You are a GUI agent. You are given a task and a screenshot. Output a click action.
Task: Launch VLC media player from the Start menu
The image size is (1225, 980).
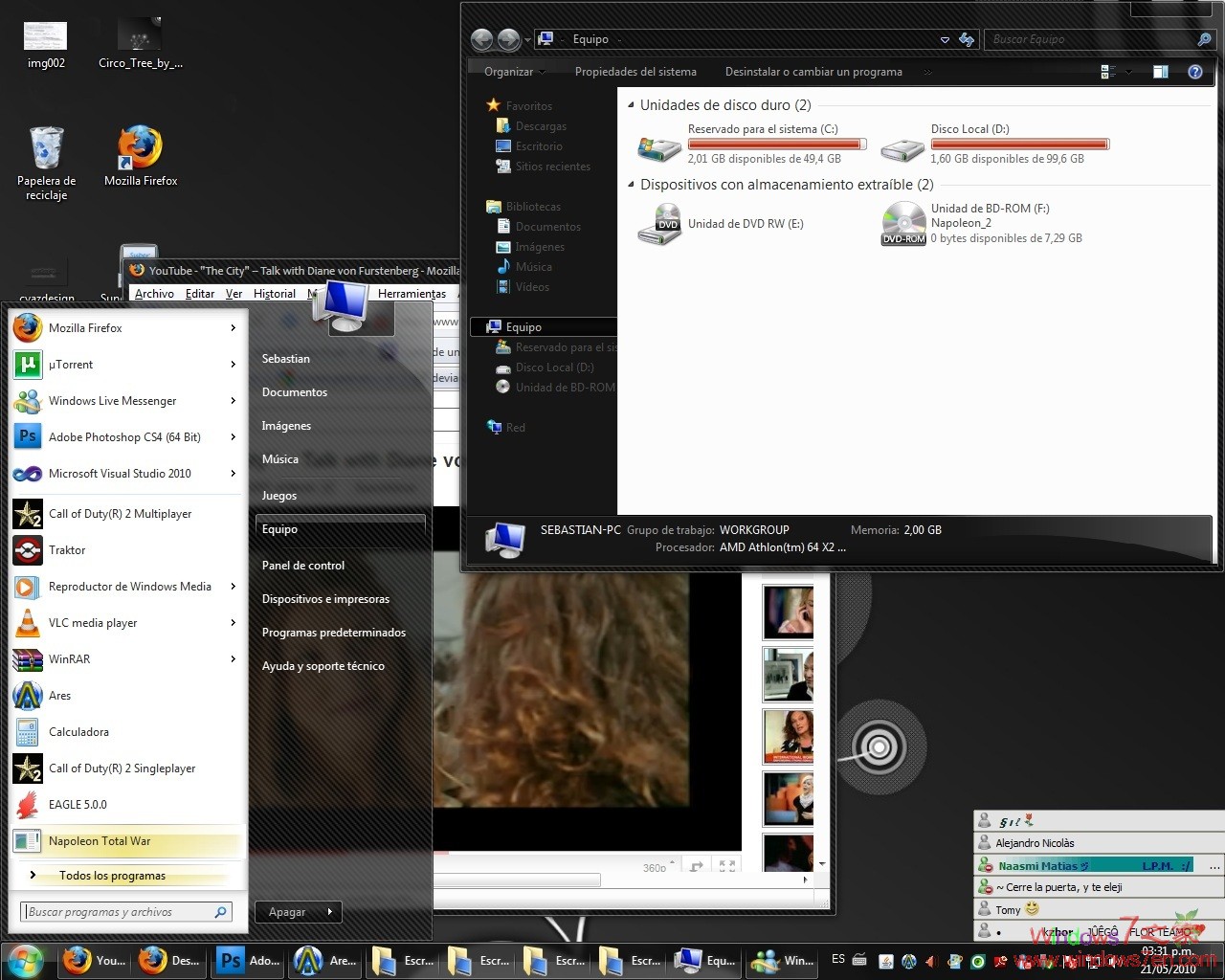coord(93,622)
